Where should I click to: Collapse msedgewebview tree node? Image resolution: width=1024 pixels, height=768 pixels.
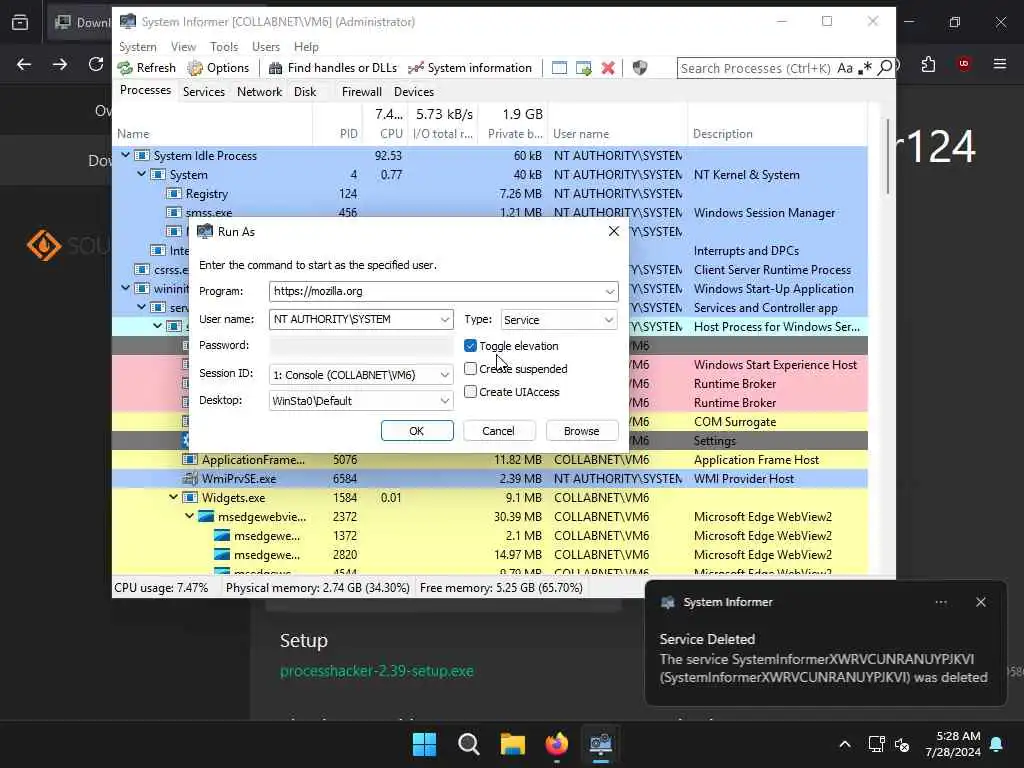[189, 516]
